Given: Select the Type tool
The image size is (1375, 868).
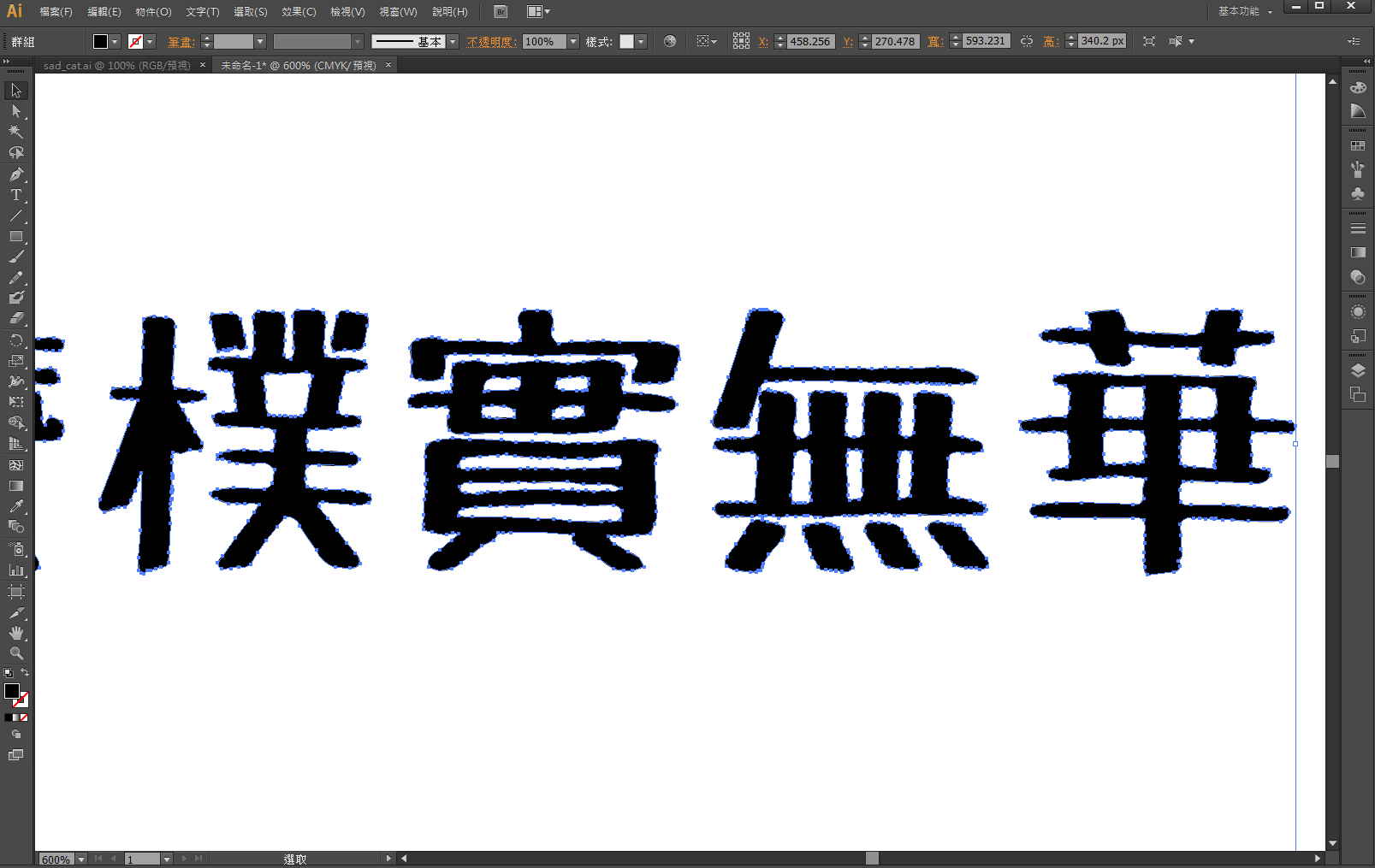Looking at the screenshot, I should (x=15, y=195).
